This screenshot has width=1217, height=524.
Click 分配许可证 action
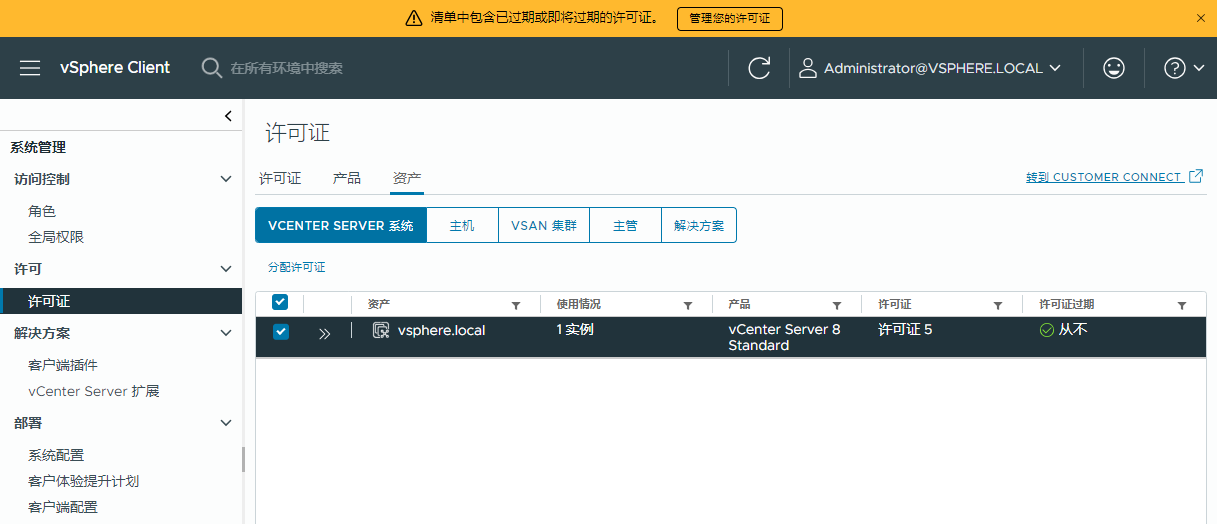point(297,267)
